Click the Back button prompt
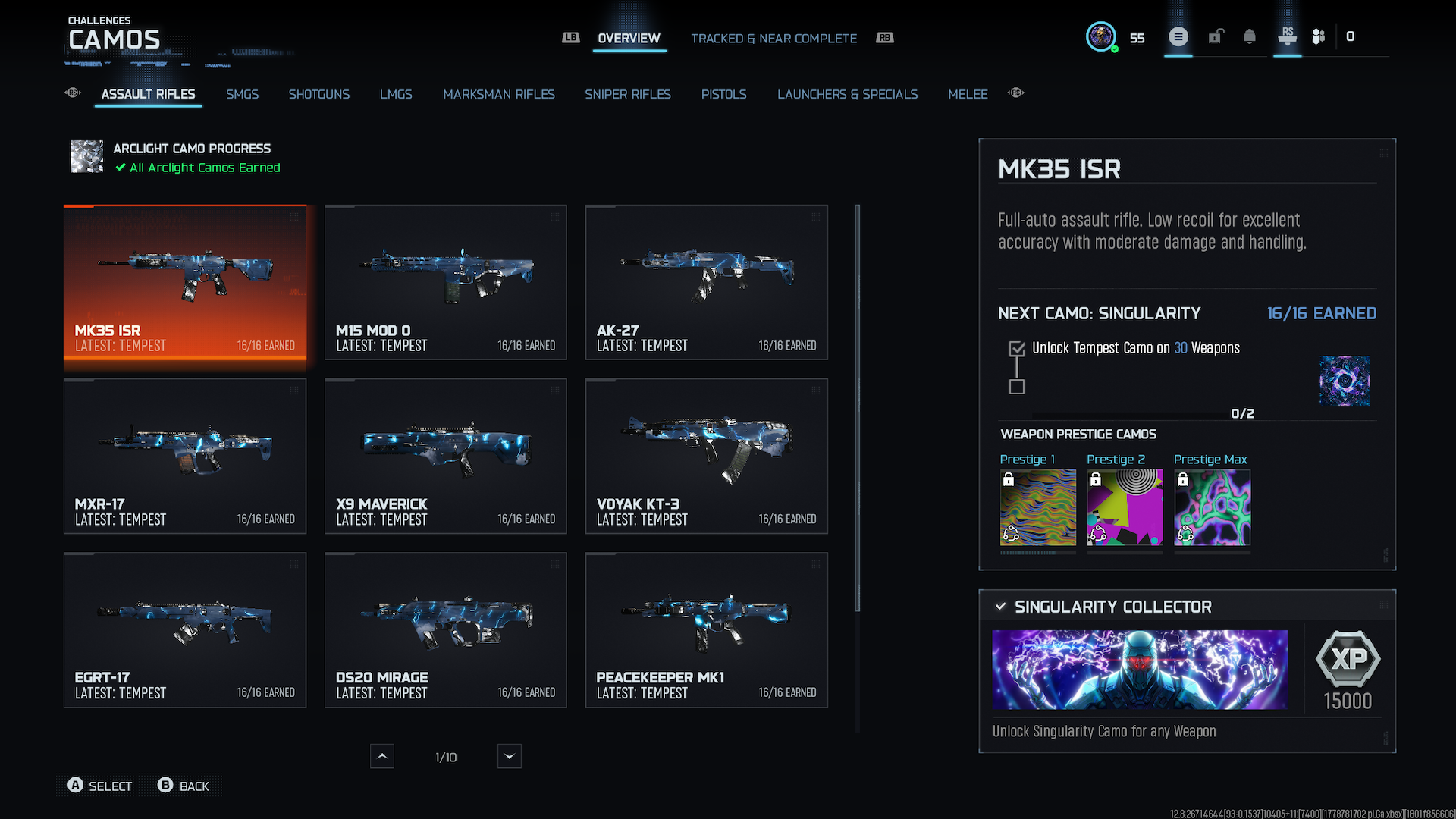1456x819 pixels. point(184,786)
